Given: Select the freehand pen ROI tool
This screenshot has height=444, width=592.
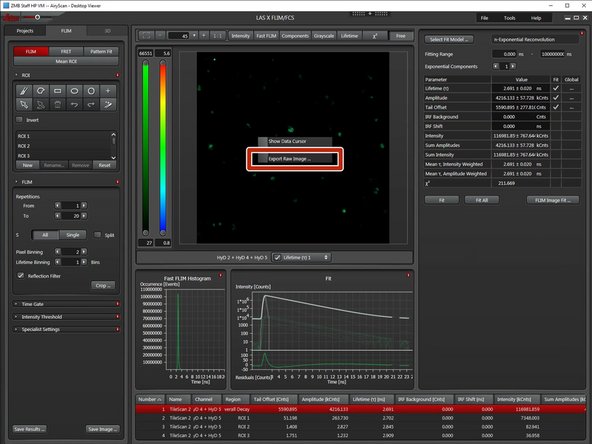Looking at the screenshot, I should coord(24,91).
